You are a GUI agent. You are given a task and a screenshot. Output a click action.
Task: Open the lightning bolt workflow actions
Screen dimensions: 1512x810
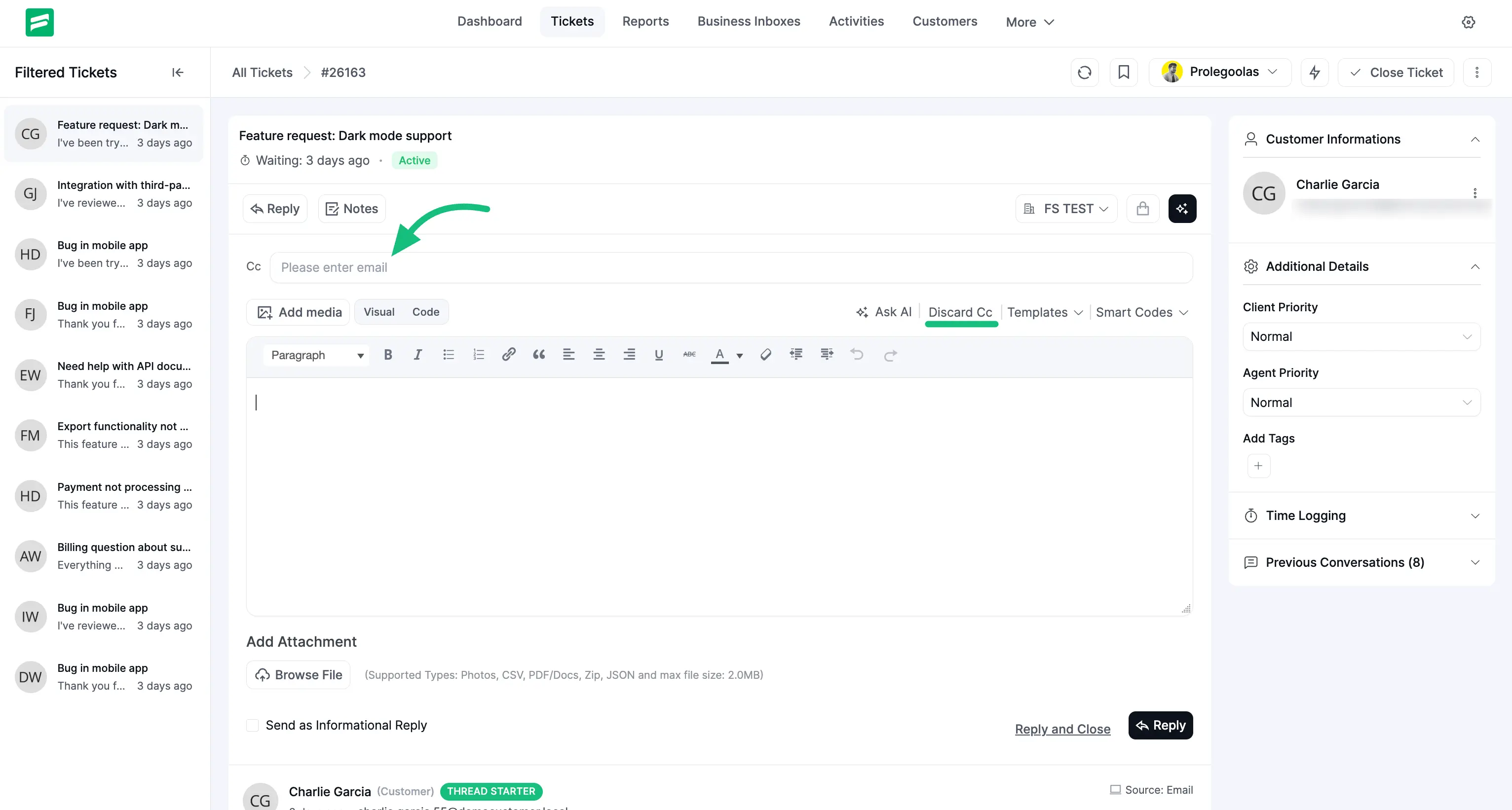1314,72
